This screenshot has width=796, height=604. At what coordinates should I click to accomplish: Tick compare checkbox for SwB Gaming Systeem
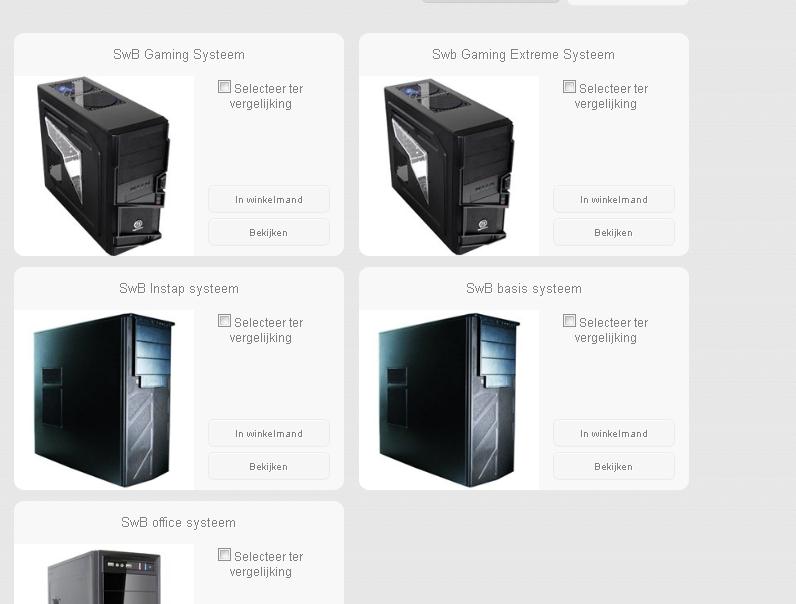[224, 87]
